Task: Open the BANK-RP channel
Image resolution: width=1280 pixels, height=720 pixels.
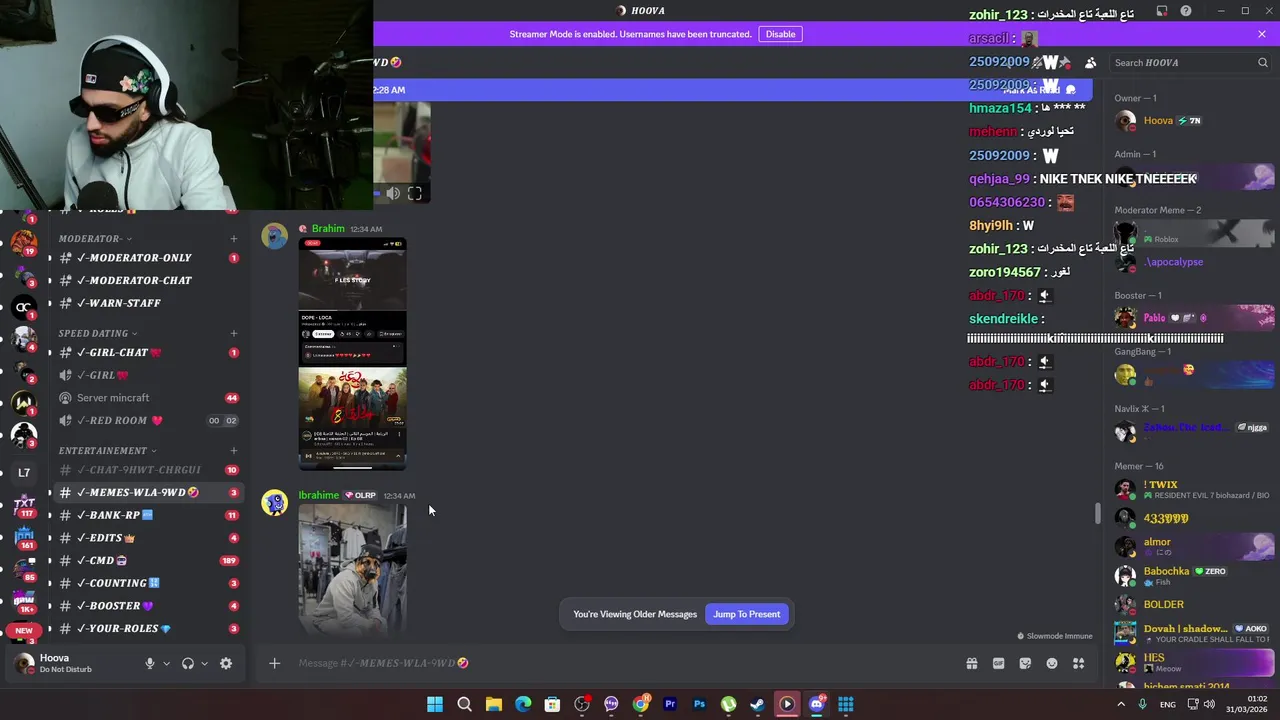Action: 148,515
